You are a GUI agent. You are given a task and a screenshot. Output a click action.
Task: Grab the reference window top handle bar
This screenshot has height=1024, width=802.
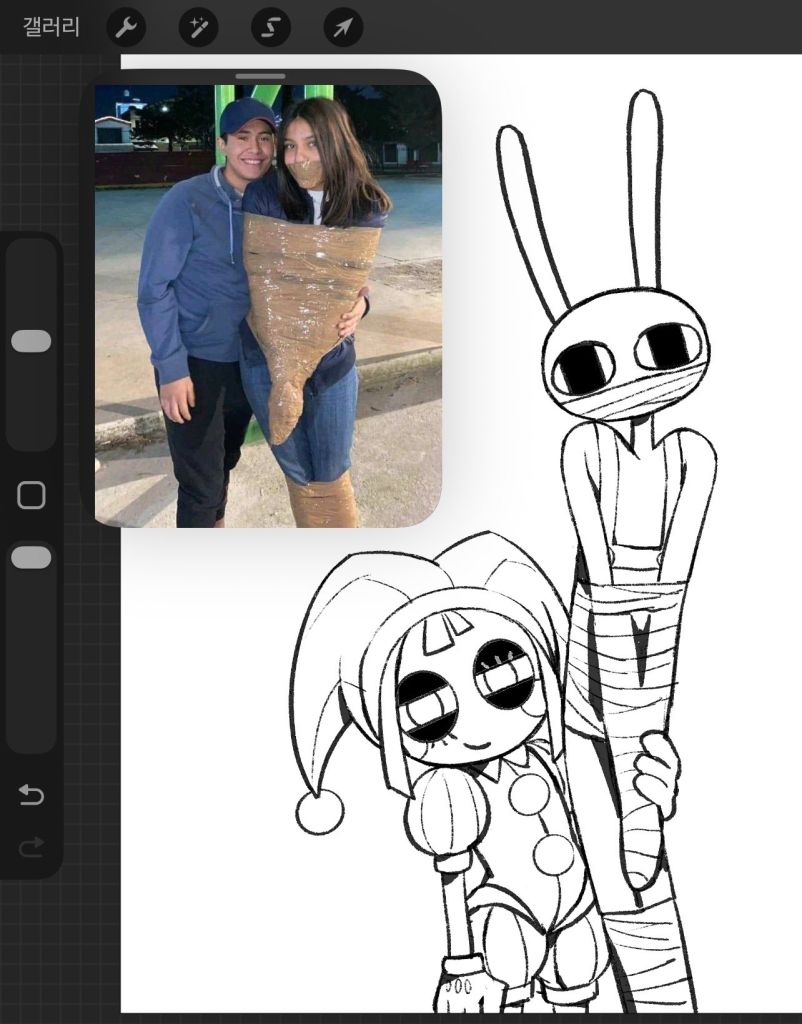pyautogui.click(x=261, y=76)
